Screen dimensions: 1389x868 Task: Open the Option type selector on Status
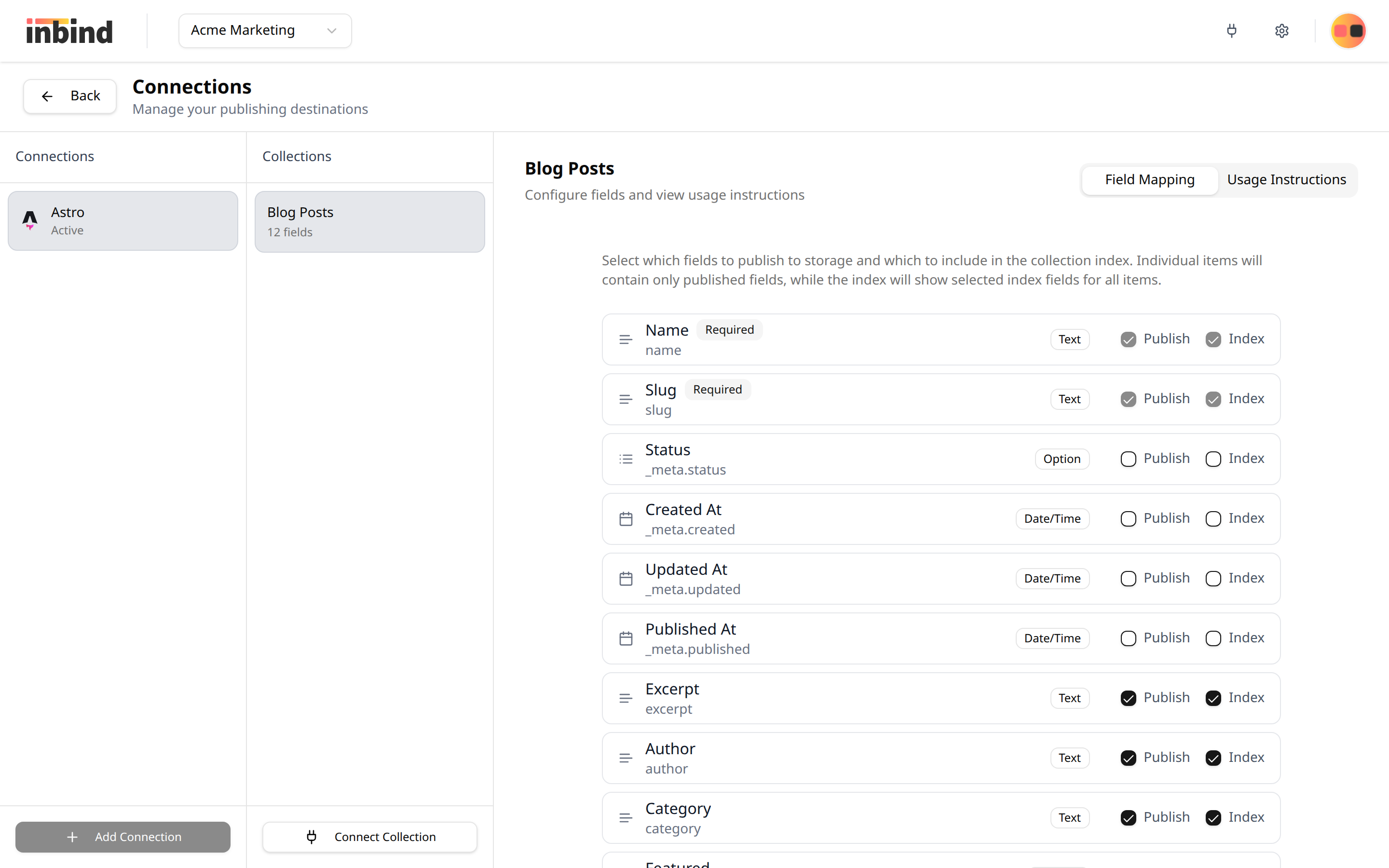pos(1062,459)
